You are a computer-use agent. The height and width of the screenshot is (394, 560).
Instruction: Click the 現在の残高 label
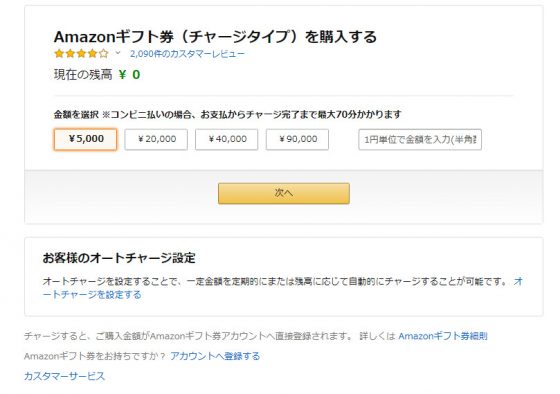point(83,75)
